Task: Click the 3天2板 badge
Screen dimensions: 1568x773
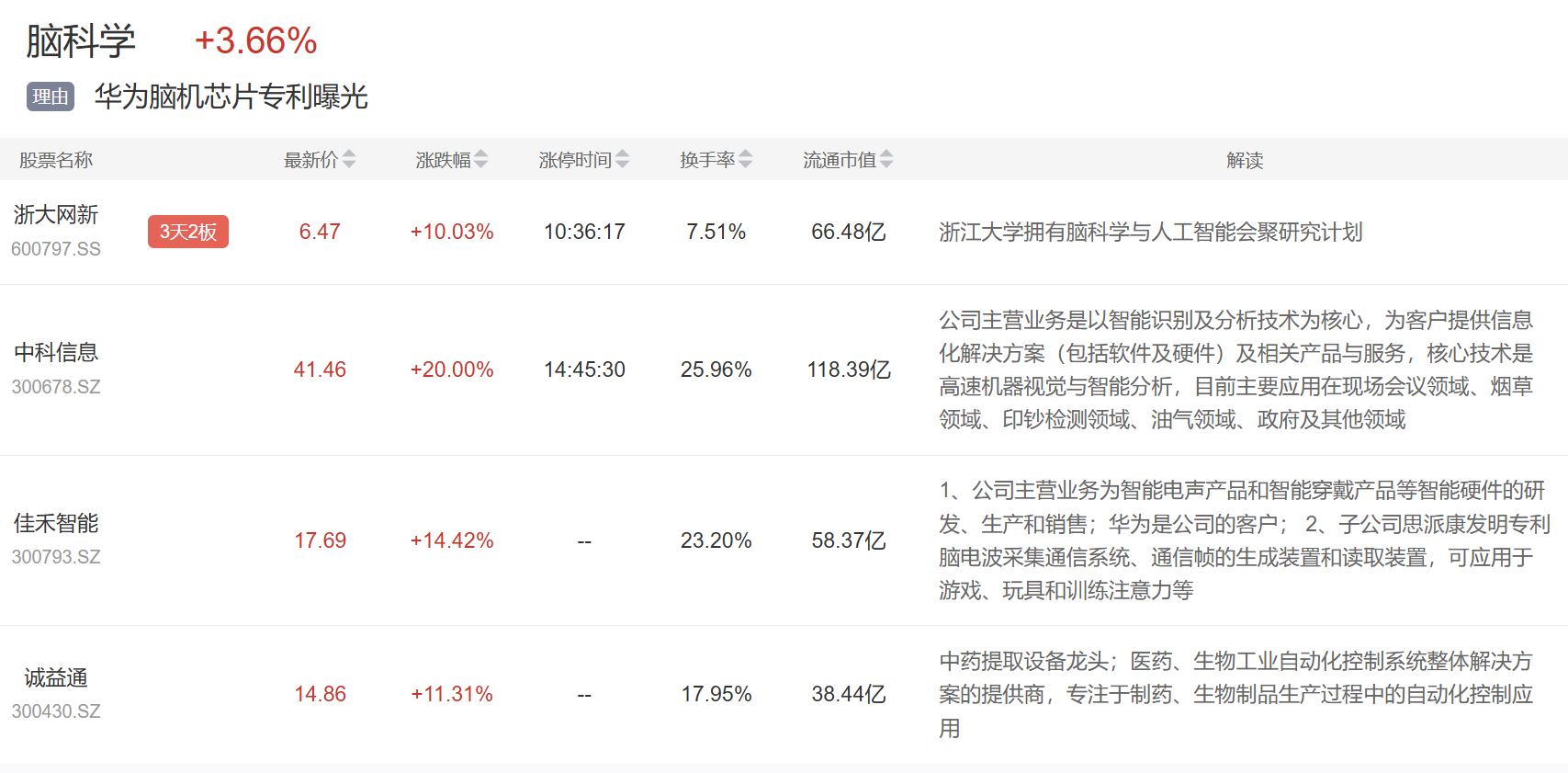Action: [x=188, y=232]
